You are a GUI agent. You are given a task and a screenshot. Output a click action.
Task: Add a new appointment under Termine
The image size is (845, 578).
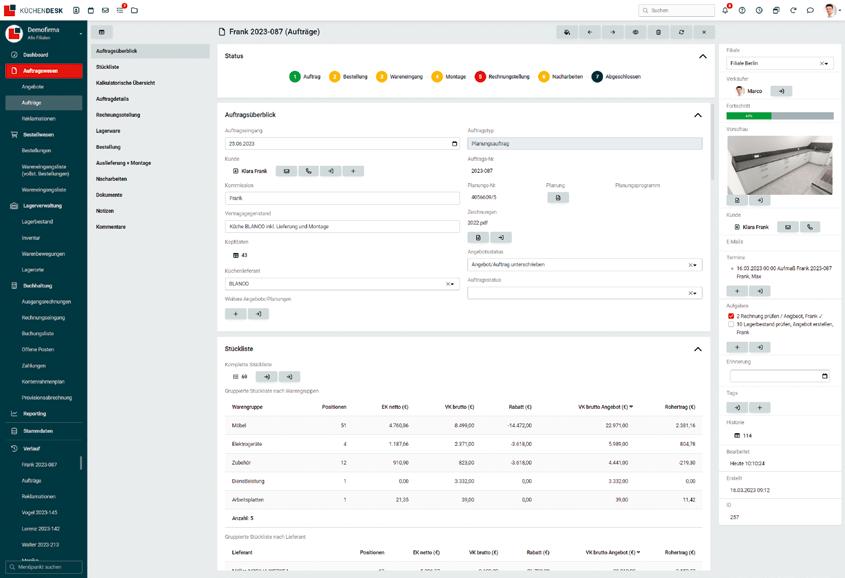tap(737, 291)
